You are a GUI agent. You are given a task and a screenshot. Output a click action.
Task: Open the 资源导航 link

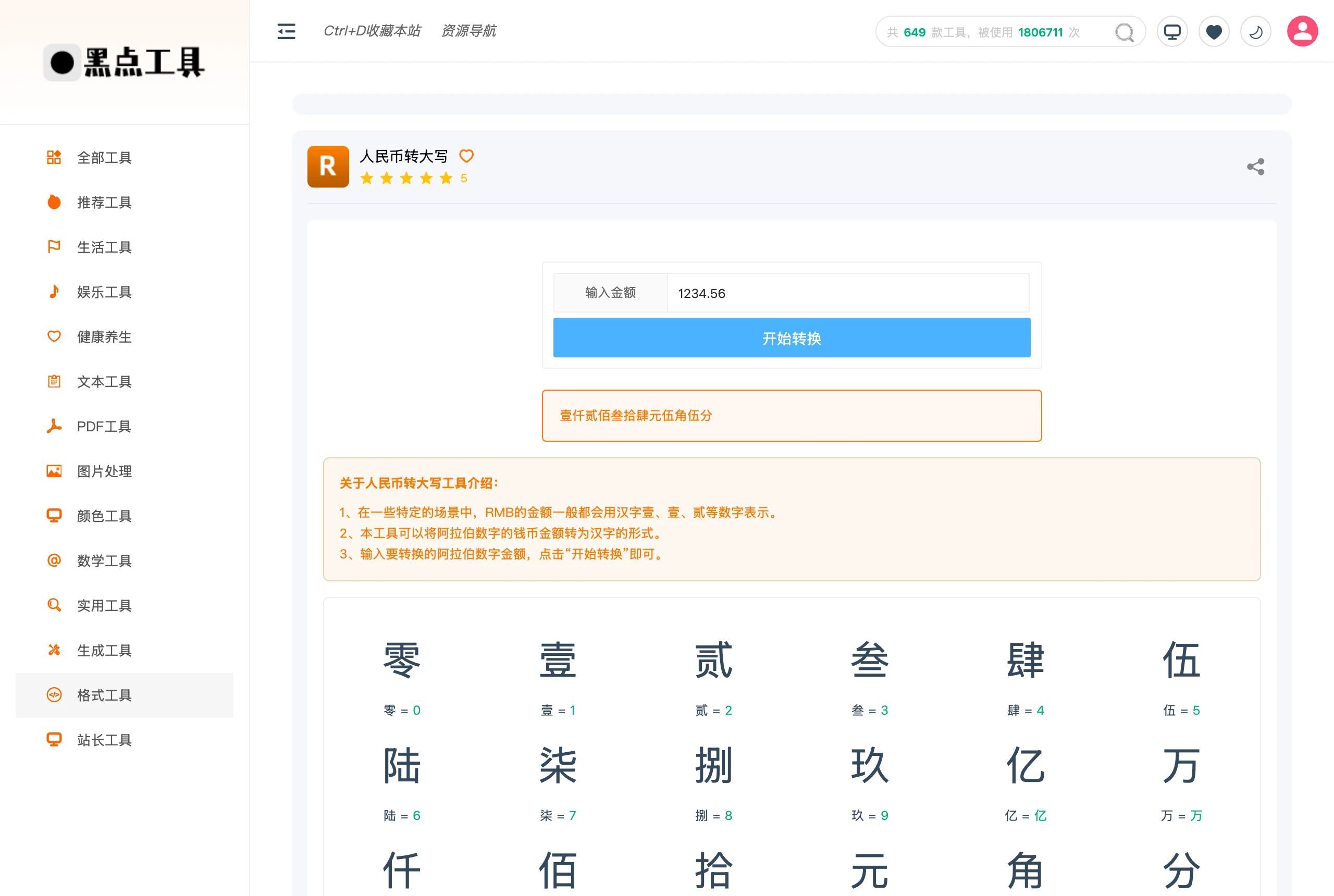[x=468, y=31]
